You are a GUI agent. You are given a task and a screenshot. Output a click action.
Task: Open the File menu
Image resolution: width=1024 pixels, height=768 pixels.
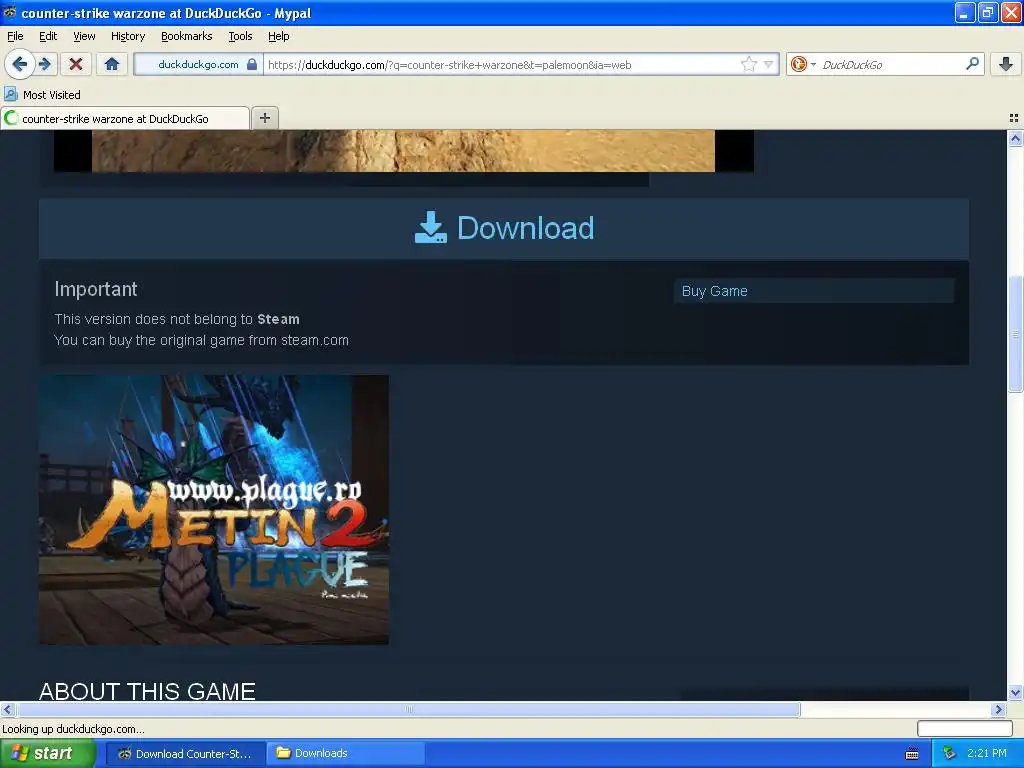pos(15,36)
